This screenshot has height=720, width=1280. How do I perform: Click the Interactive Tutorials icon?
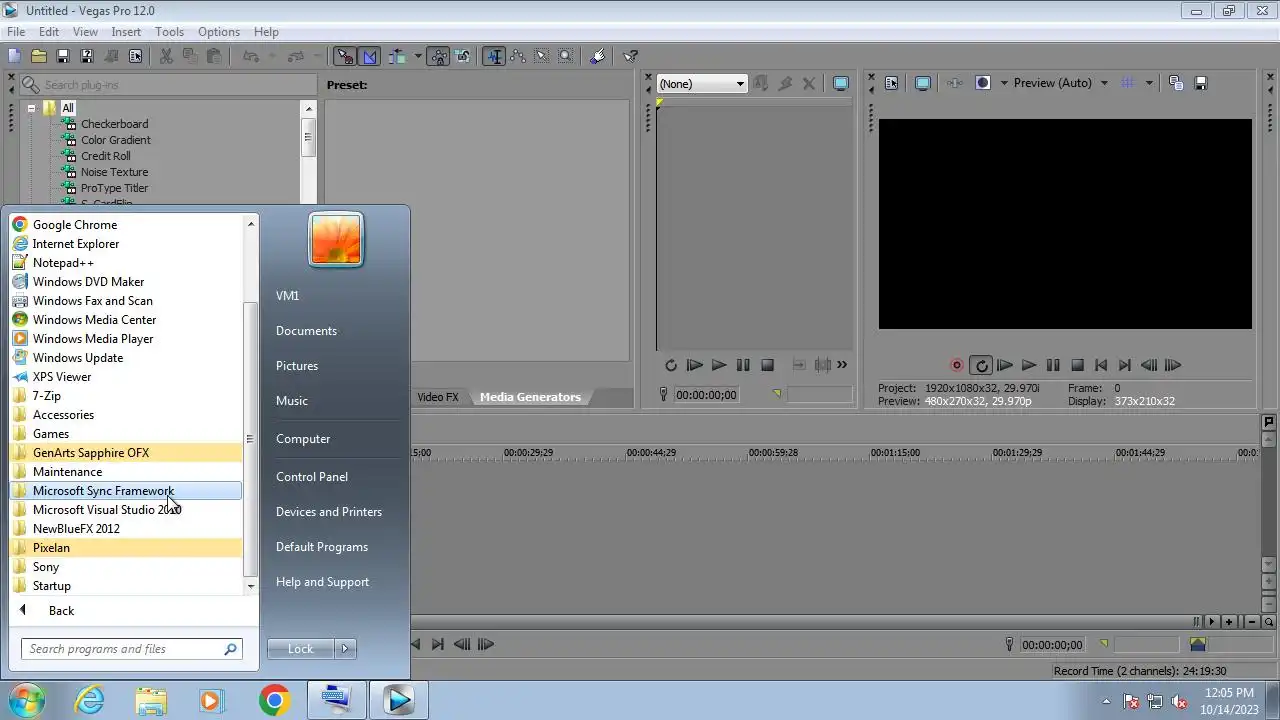pyautogui.click(x=598, y=57)
